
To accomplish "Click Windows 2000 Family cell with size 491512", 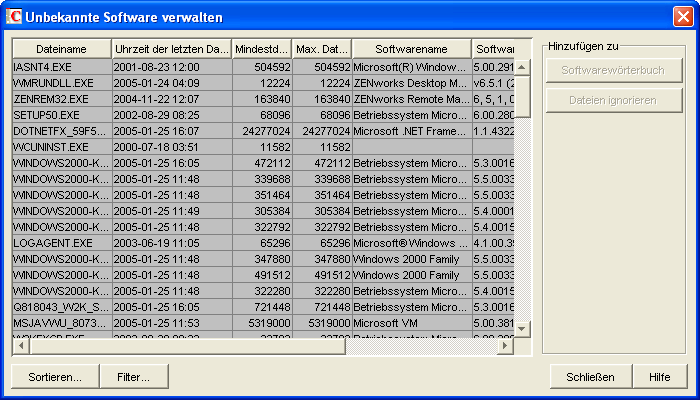I will pos(412,275).
